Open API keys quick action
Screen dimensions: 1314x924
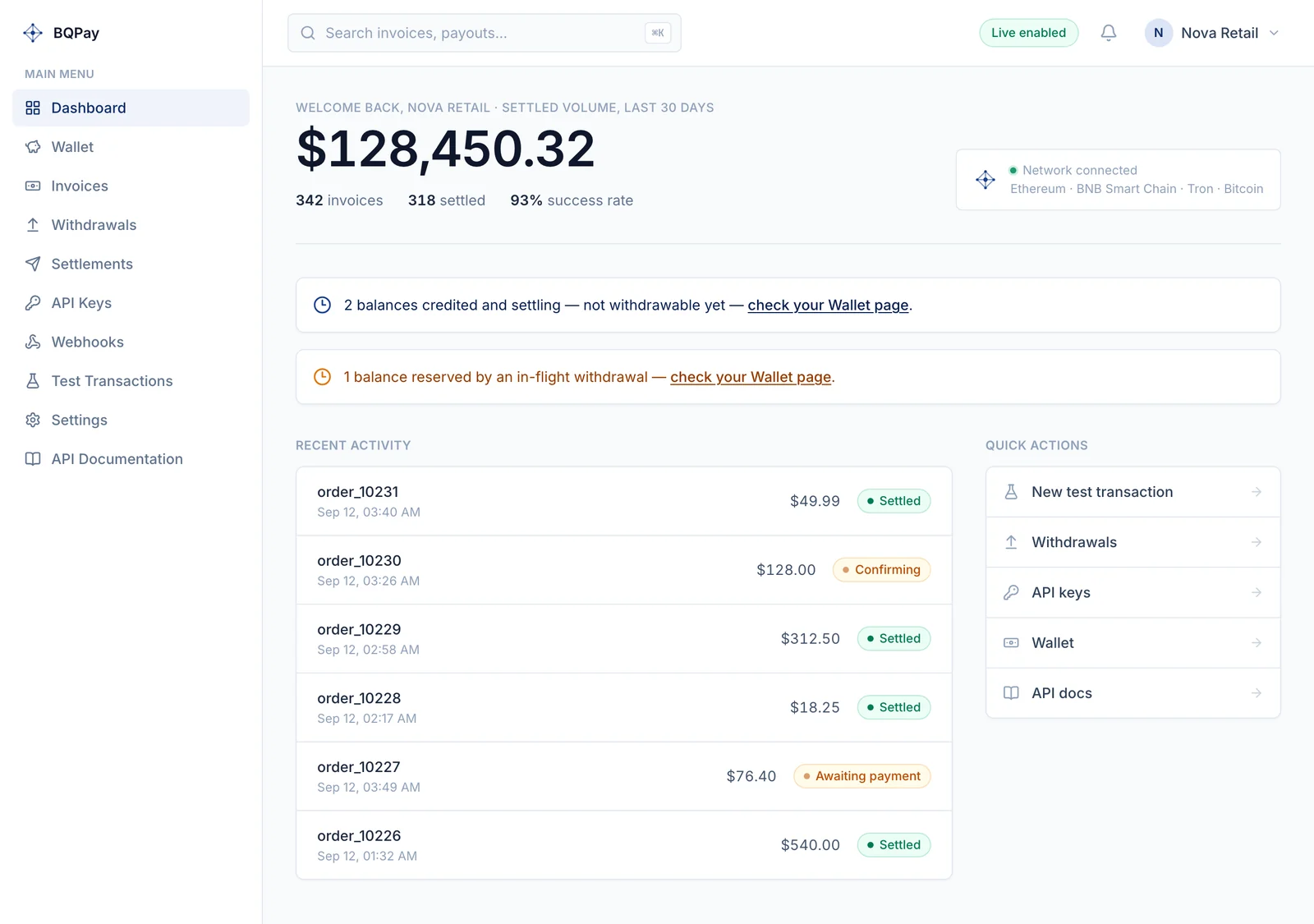1133,593
